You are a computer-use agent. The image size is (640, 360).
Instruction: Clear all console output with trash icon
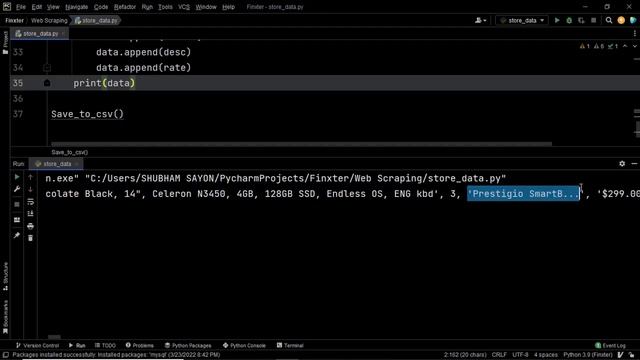(x=31, y=238)
